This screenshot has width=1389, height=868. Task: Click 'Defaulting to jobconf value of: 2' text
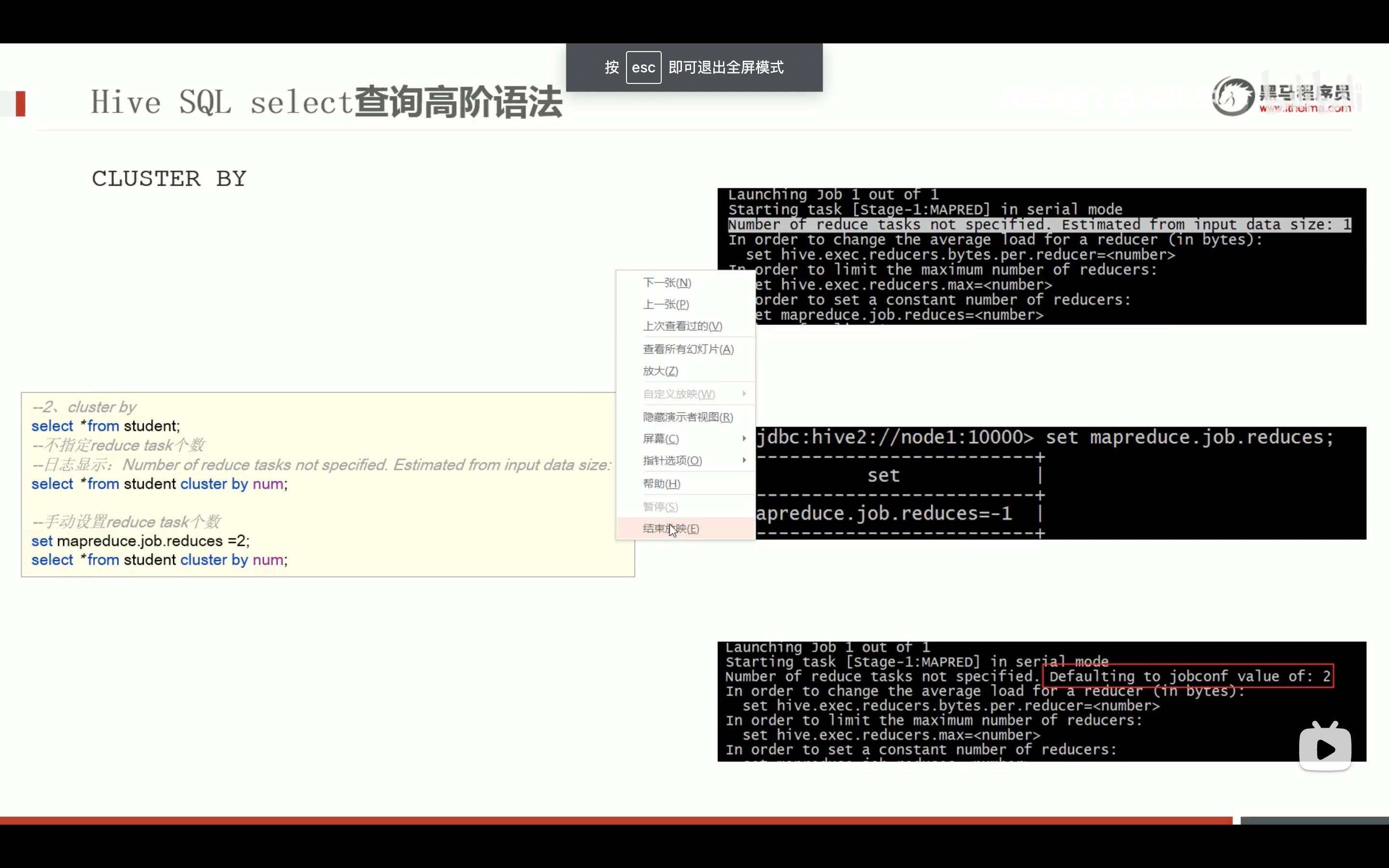click(1189, 676)
